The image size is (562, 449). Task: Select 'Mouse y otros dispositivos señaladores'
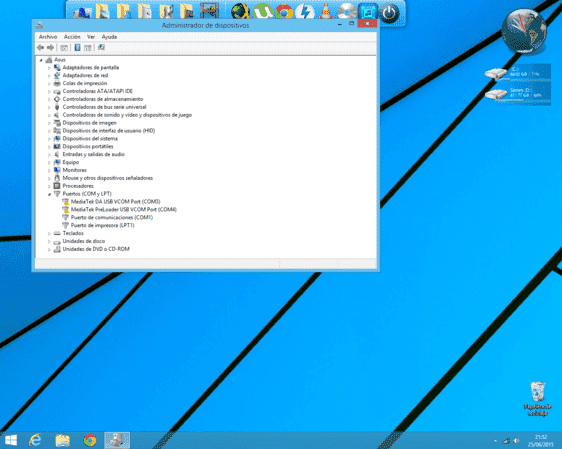(108, 178)
